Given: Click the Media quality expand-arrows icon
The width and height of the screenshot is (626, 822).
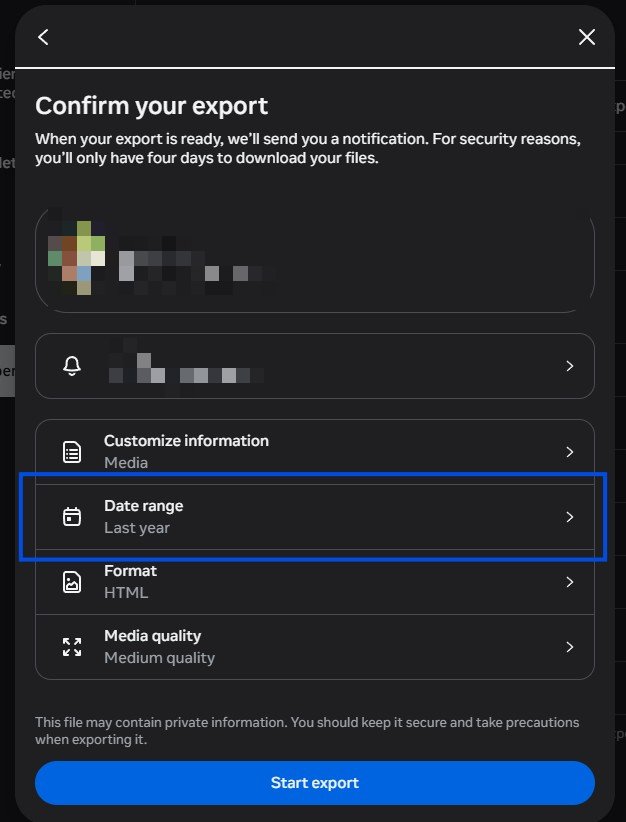Looking at the screenshot, I should (x=72, y=647).
